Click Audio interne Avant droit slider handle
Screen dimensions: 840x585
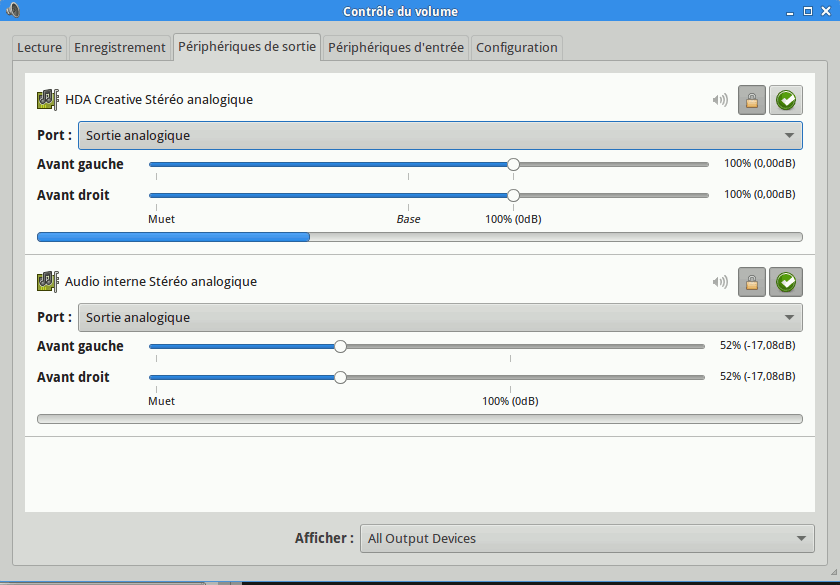[x=340, y=378]
